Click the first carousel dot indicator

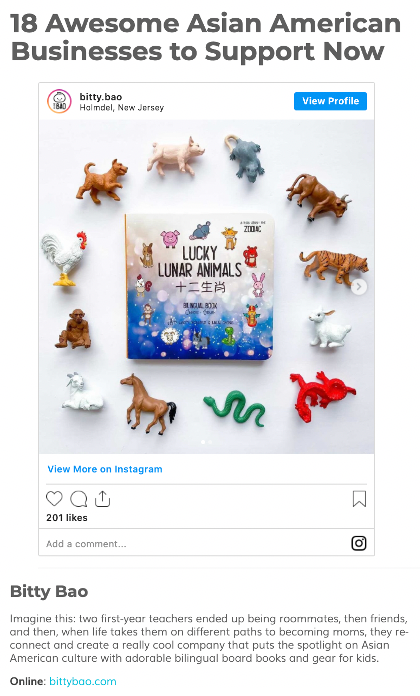click(203, 442)
